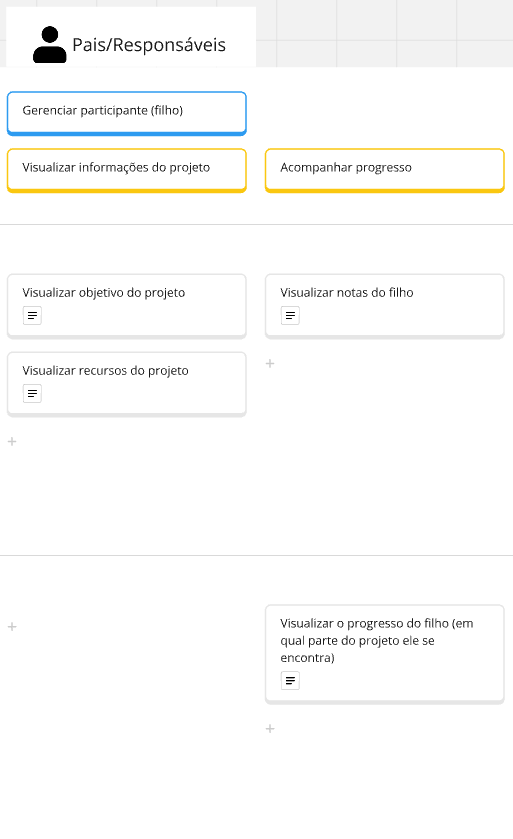This screenshot has height=839, width=513.
Task: Click the Pais/Responsáveis persona icon
Action: pyautogui.click(x=50, y=44)
